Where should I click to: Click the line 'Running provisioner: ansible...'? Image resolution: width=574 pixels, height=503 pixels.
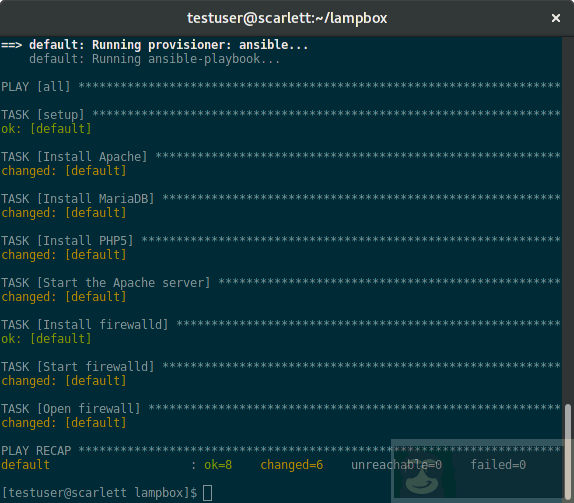tap(200, 45)
